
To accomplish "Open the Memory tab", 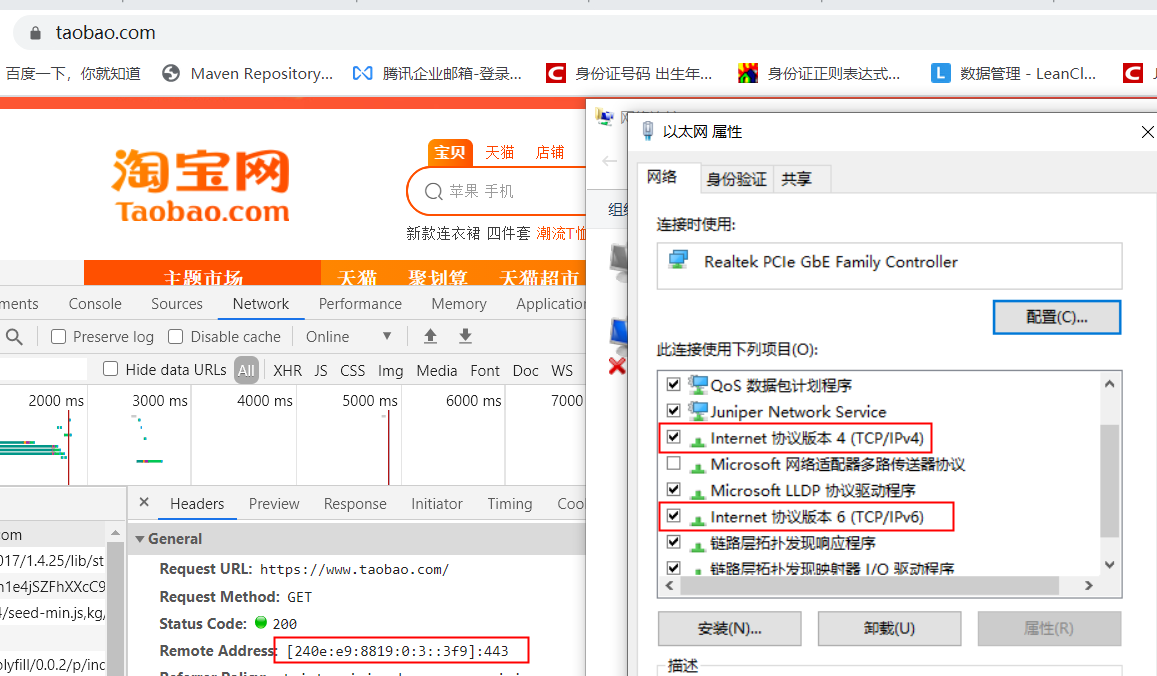I will [x=459, y=304].
